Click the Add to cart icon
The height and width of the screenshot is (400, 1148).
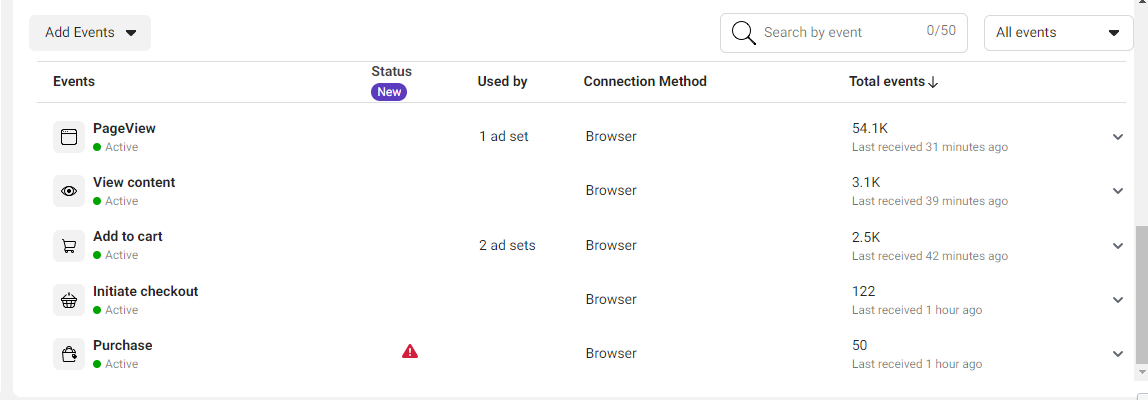click(x=69, y=245)
